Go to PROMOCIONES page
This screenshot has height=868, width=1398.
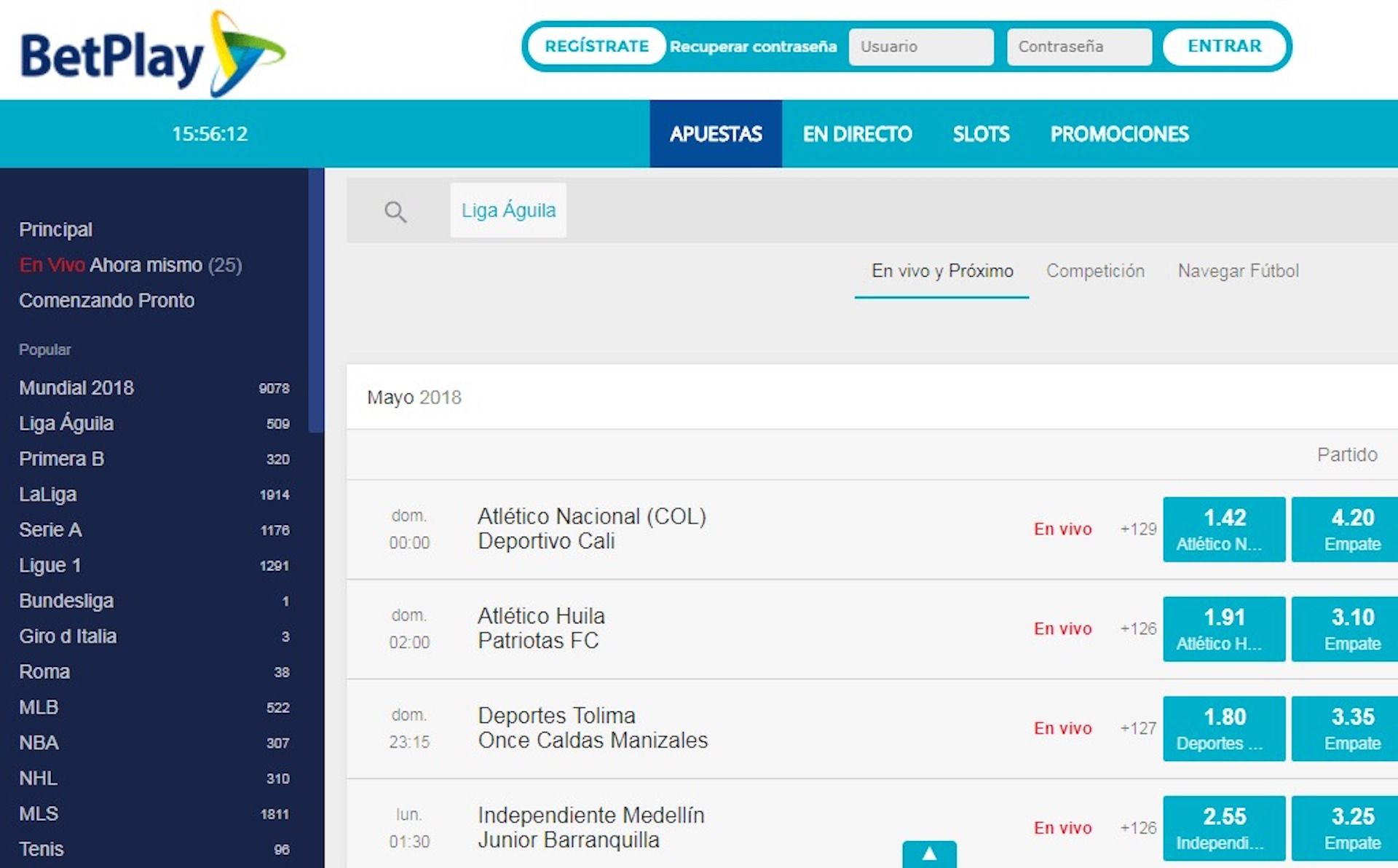pyautogui.click(x=1119, y=134)
